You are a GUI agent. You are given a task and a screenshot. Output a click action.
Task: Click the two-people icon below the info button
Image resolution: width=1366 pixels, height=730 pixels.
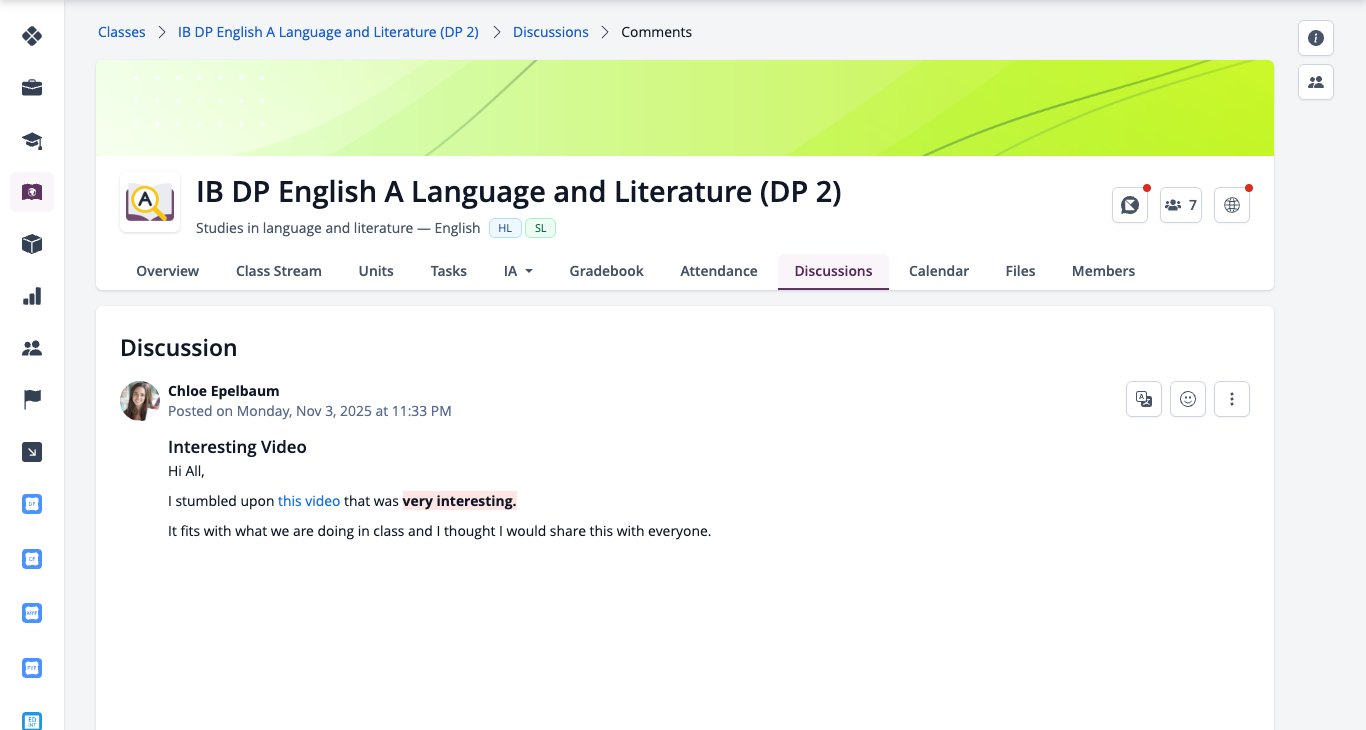pos(1316,82)
